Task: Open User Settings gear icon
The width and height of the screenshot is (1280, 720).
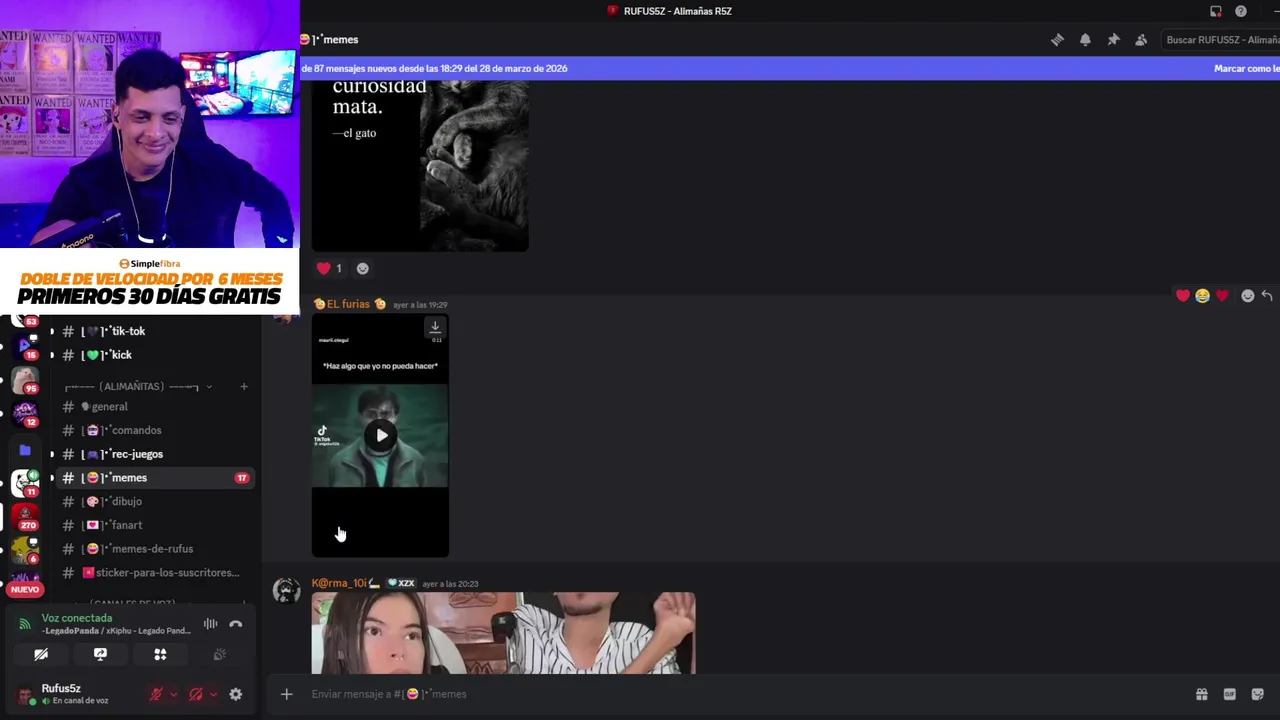Action: (236, 694)
